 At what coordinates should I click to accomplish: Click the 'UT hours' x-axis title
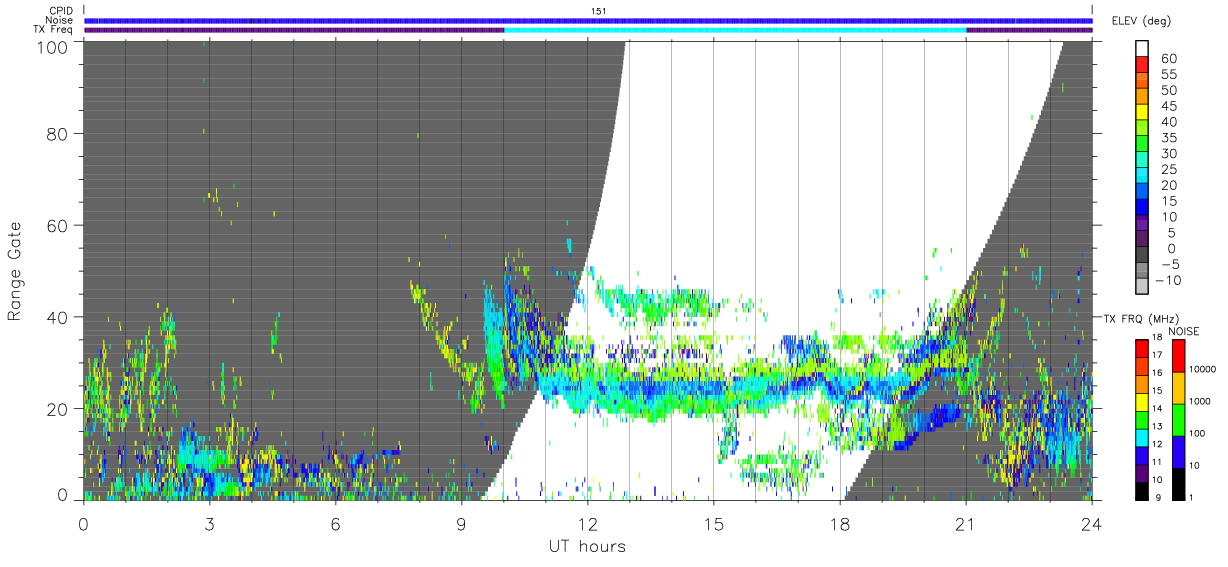tap(586, 547)
